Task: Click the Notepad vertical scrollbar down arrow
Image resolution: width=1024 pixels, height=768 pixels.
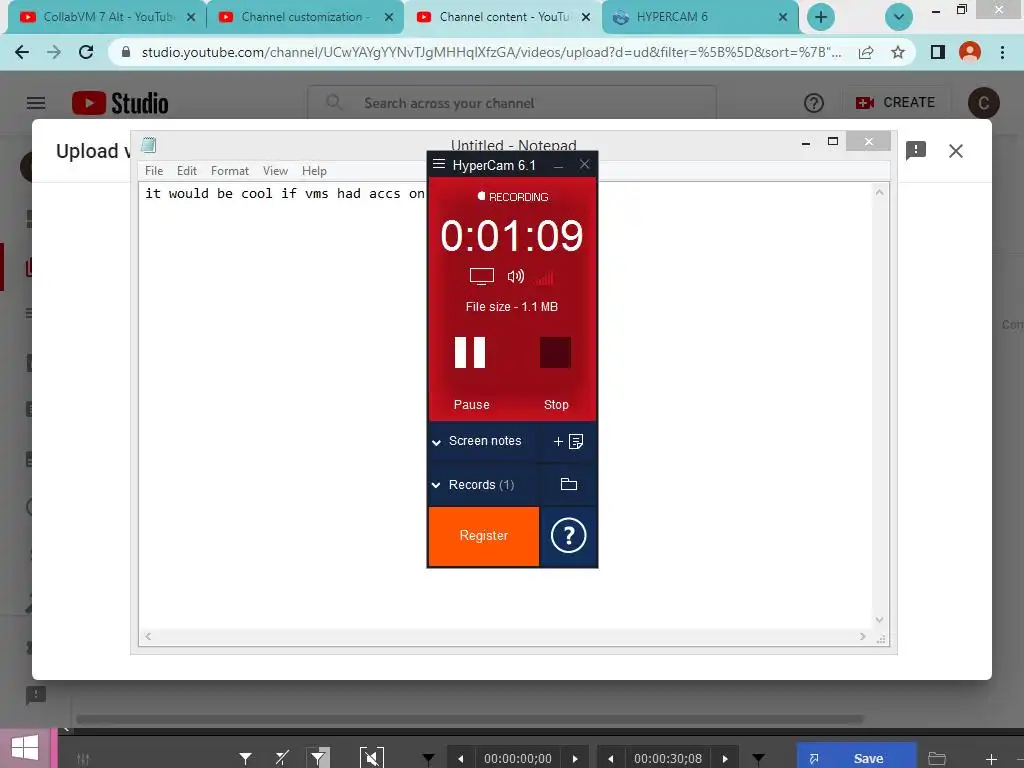Action: (x=879, y=620)
